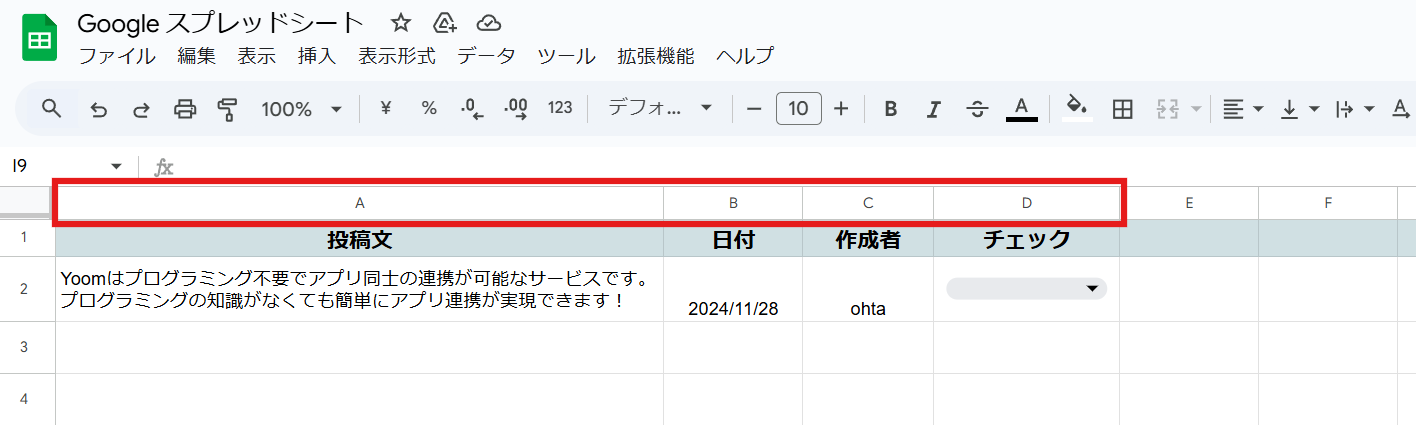Toggle italic formatting
This screenshot has height=425, width=1416.
pyautogui.click(x=934, y=109)
